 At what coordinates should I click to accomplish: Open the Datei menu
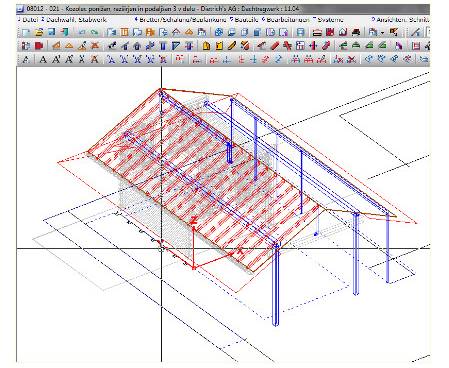pos(30,20)
